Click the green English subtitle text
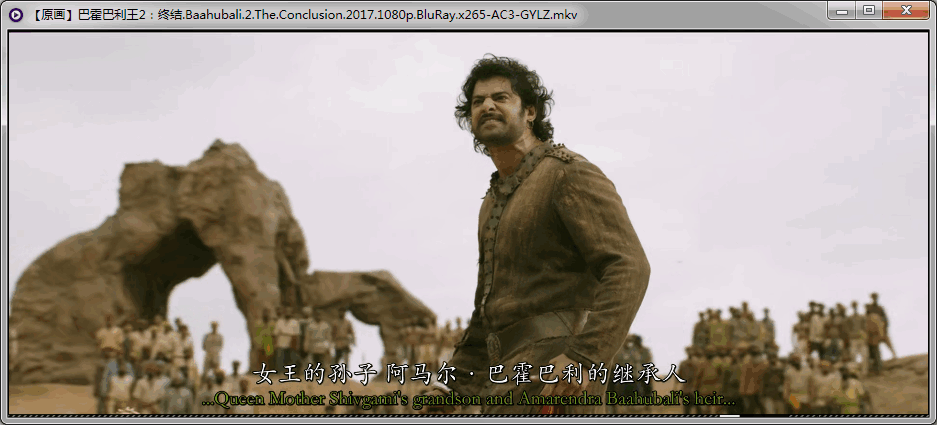Viewport: 937px width, 425px height. (468, 399)
